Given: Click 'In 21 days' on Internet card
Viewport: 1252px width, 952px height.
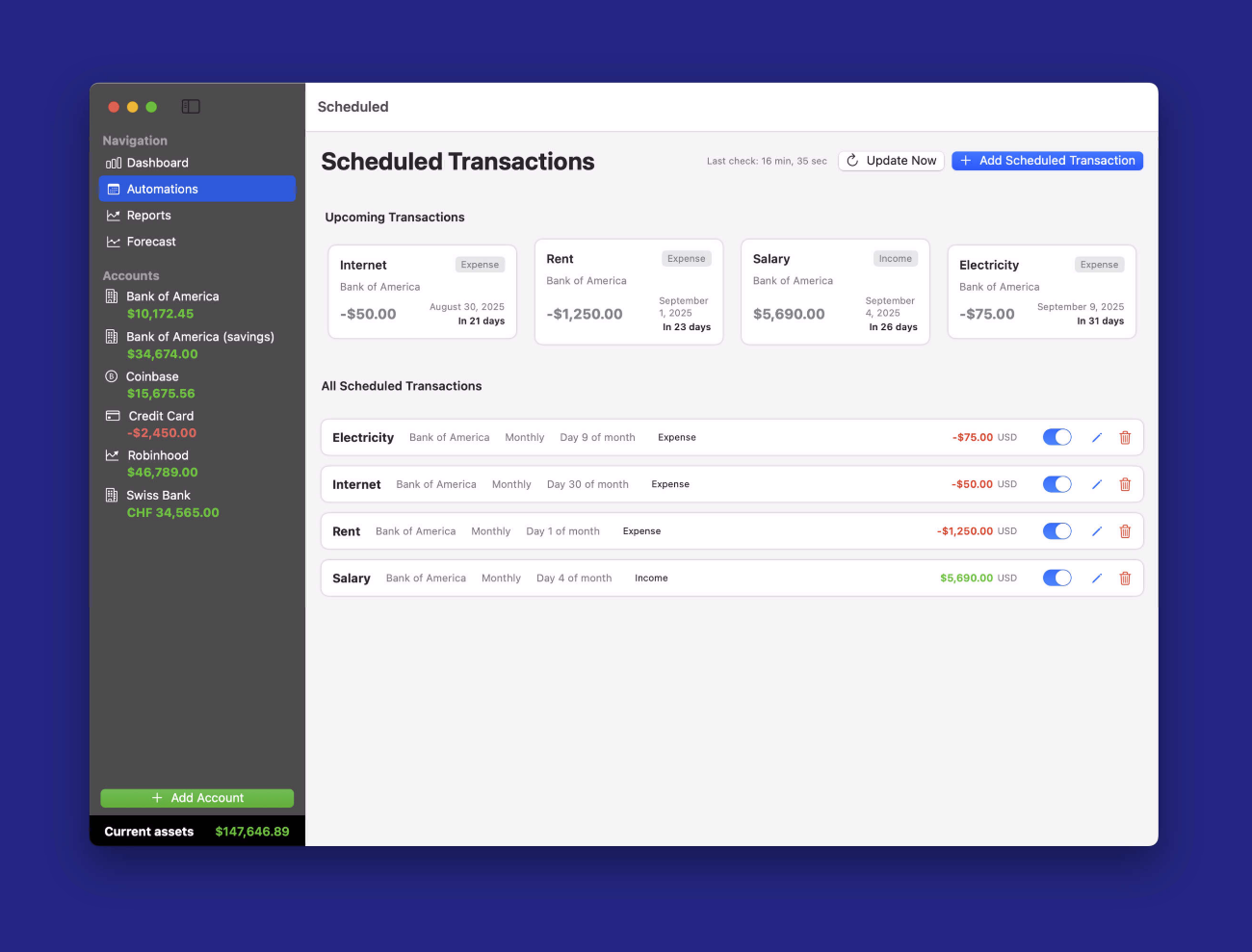Looking at the screenshot, I should click(x=482, y=322).
